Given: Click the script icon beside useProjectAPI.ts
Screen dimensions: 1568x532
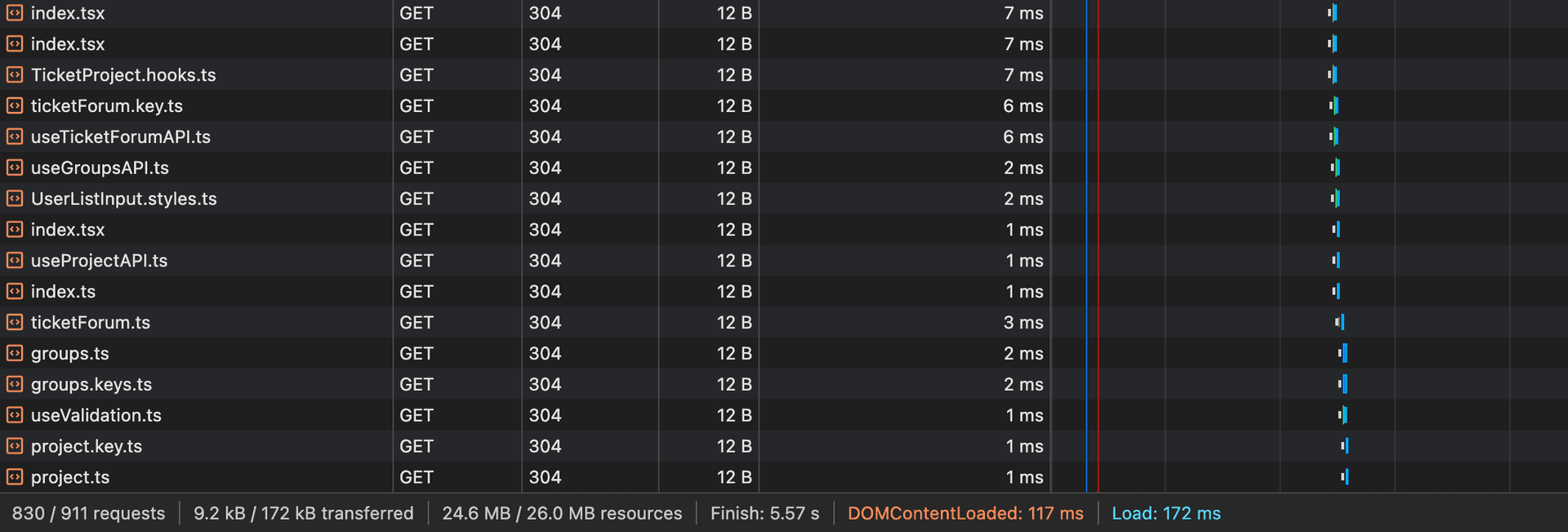Looking at the screenshot, I should point(15,261).
